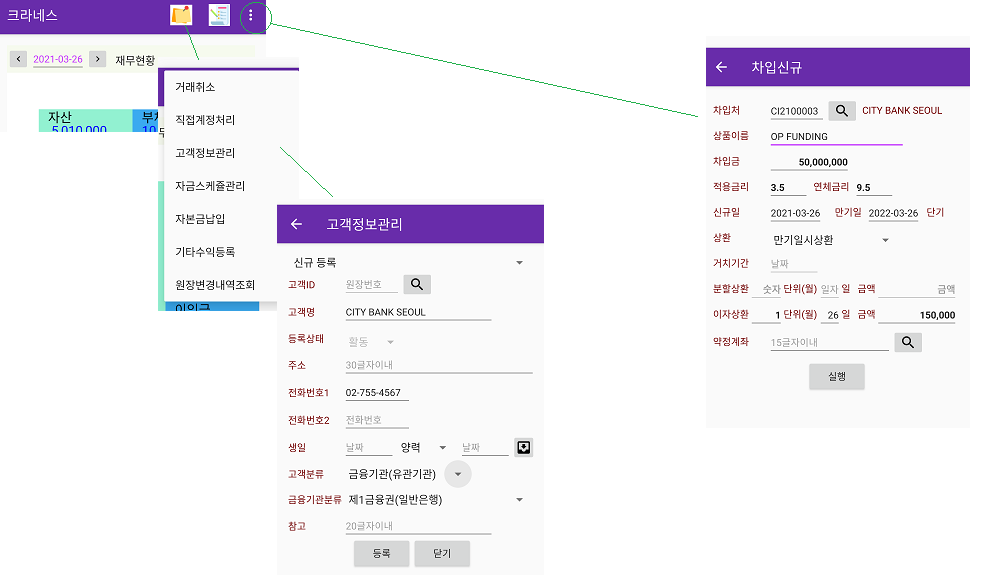Search 차입처 with the magnifier button
Image resolution: width=983 pixels, height=586 pixels.
tap(842, 111)
